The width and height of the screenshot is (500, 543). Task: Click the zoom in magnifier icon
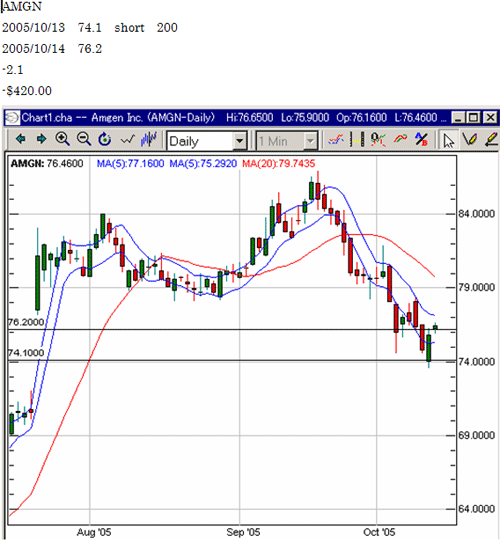(63, 139)
